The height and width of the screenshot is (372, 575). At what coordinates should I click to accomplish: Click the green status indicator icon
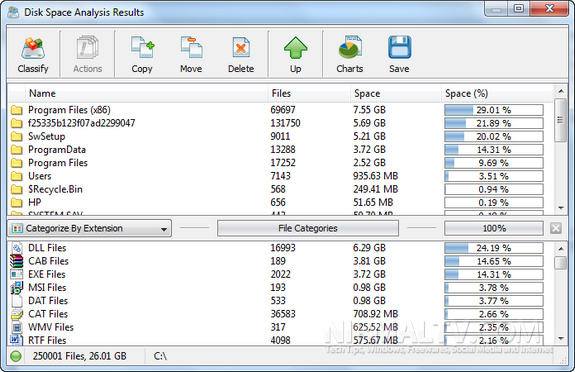point(16,356)
